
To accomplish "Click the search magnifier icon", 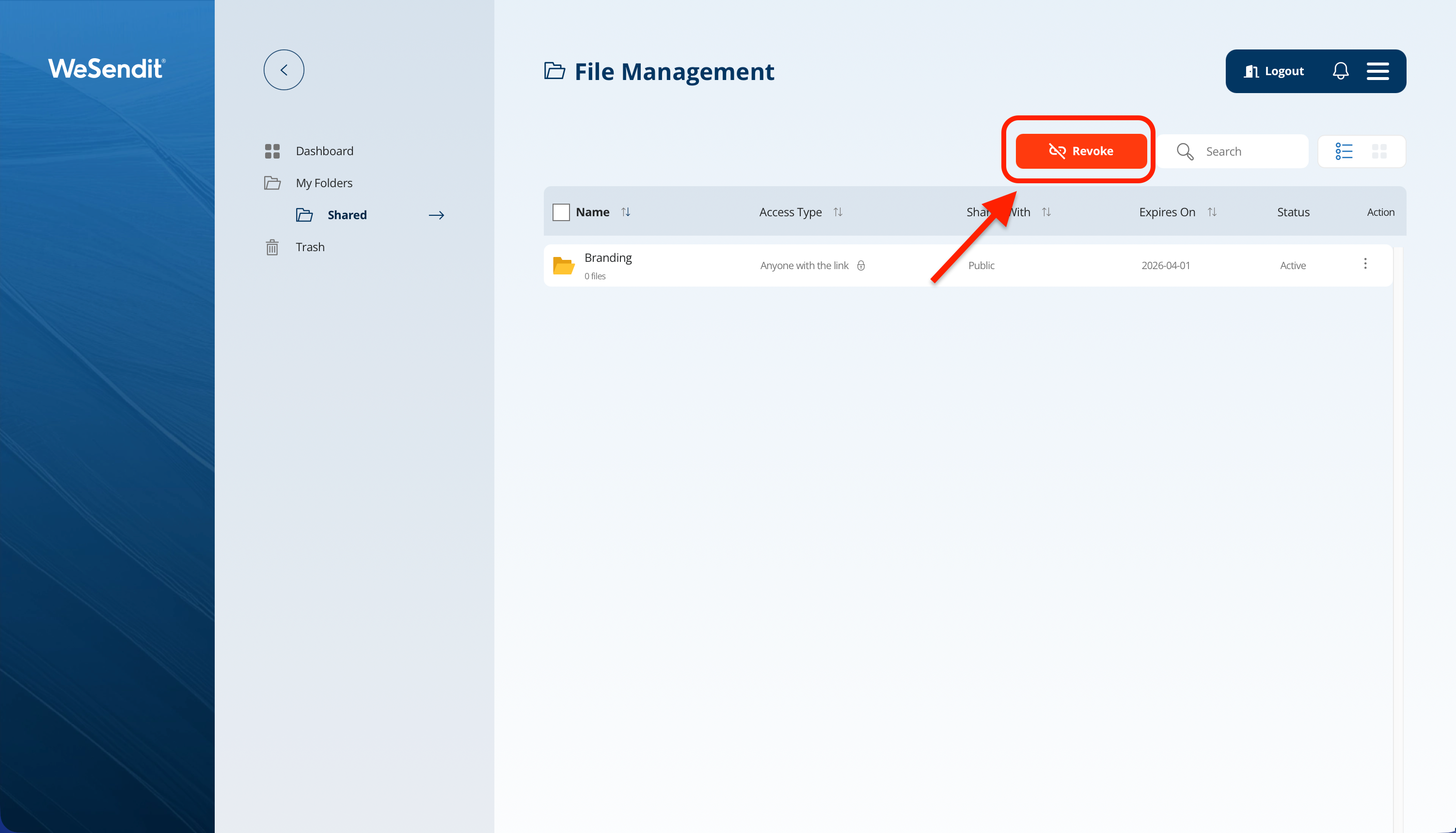I will coord(1185,152).
